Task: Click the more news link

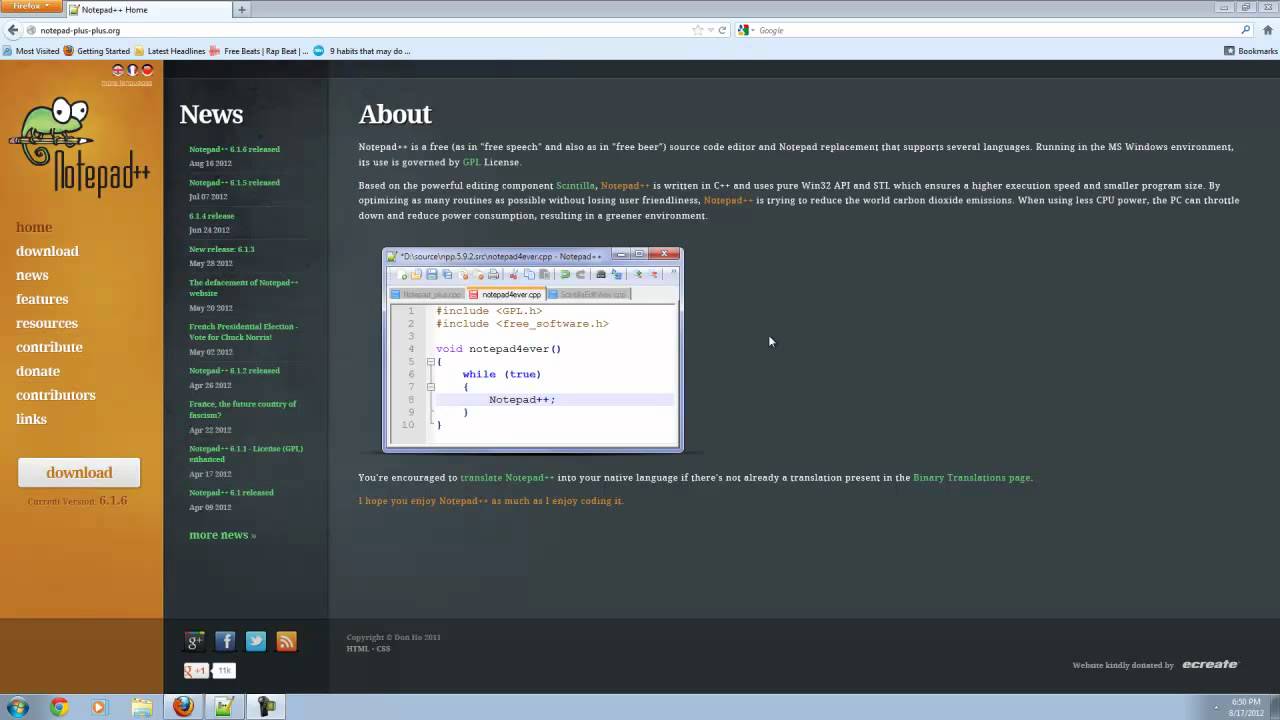Action: click(222, 535)
